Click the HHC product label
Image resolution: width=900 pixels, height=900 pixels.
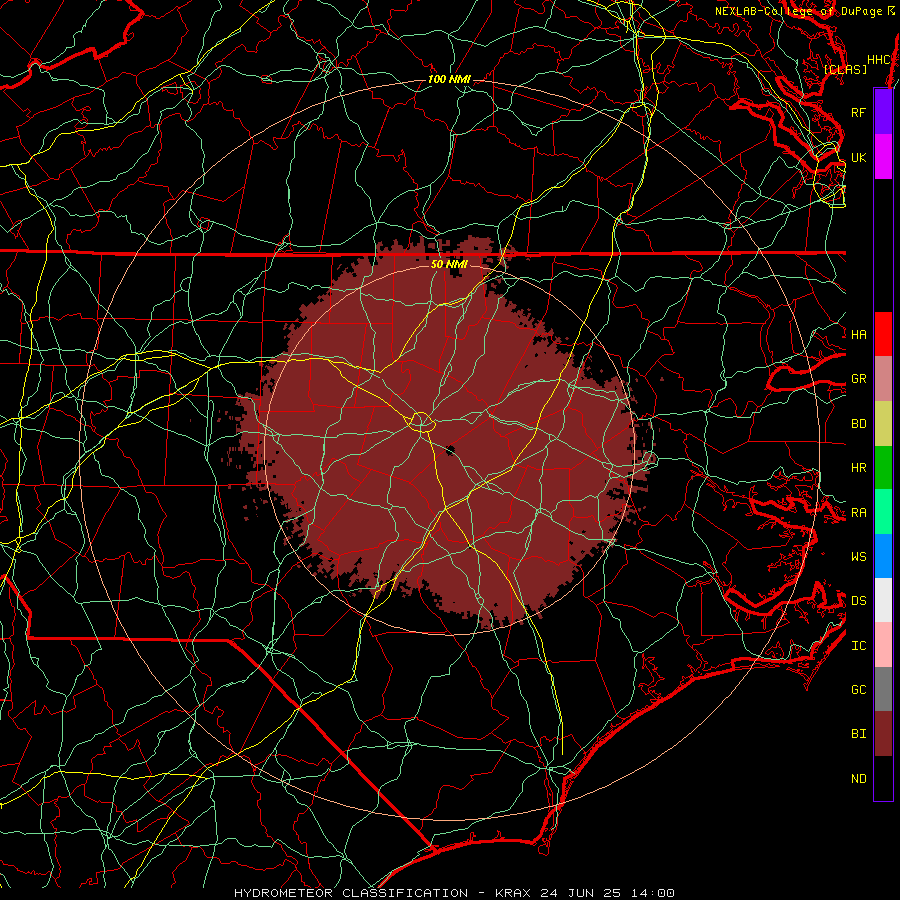[x=879, y=60]
